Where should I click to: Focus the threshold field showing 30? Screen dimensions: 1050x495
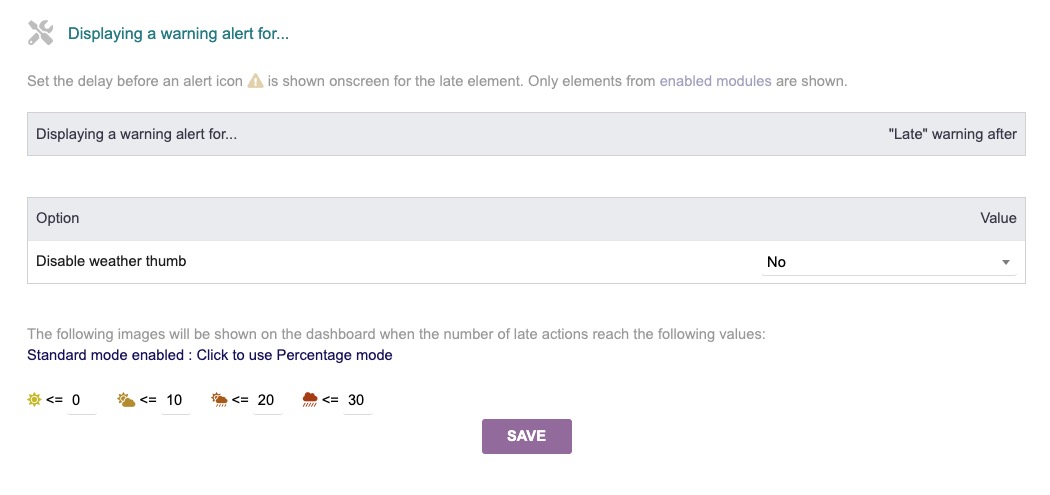click(357, 400)
